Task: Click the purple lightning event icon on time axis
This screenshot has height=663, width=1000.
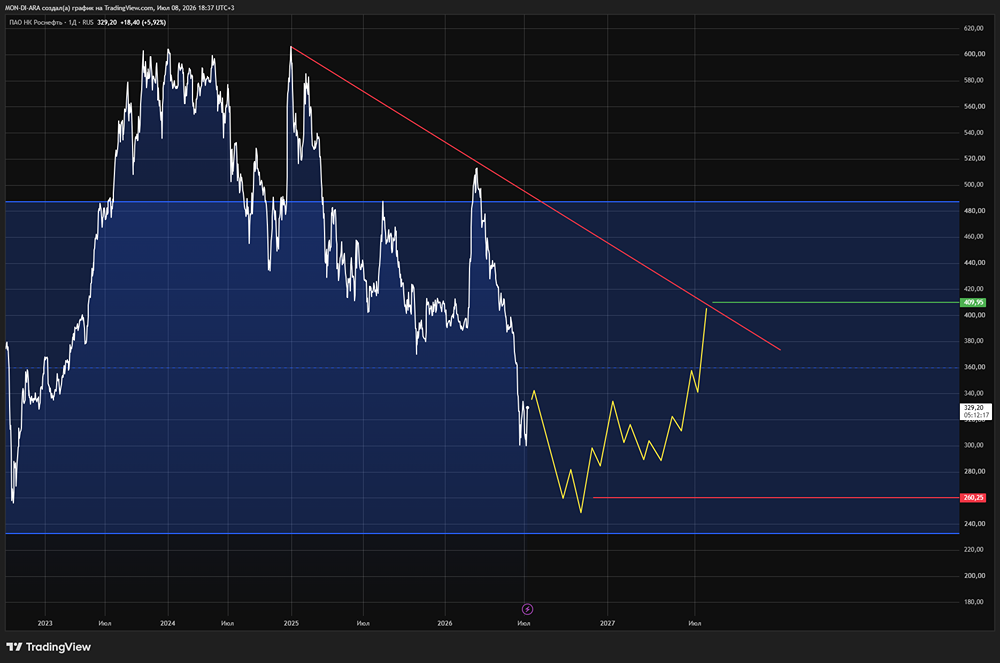Action: [x=527, y=609]
